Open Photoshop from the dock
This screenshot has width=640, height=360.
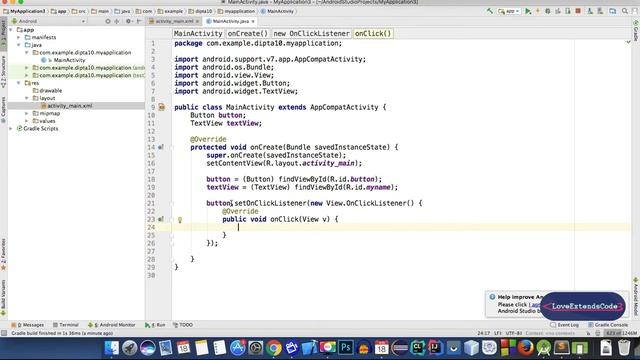point(345,348)
